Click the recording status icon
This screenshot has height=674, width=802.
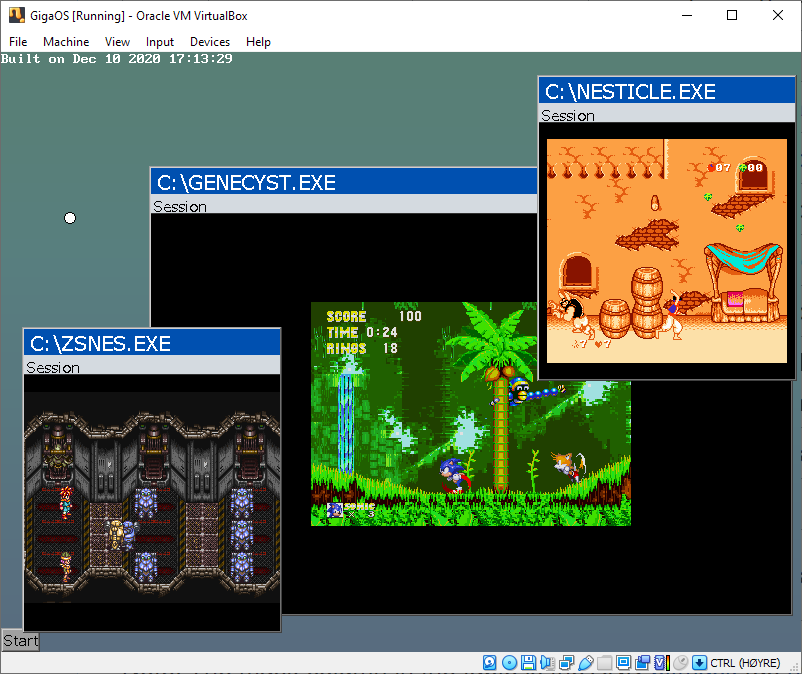[x=642, y=663]
